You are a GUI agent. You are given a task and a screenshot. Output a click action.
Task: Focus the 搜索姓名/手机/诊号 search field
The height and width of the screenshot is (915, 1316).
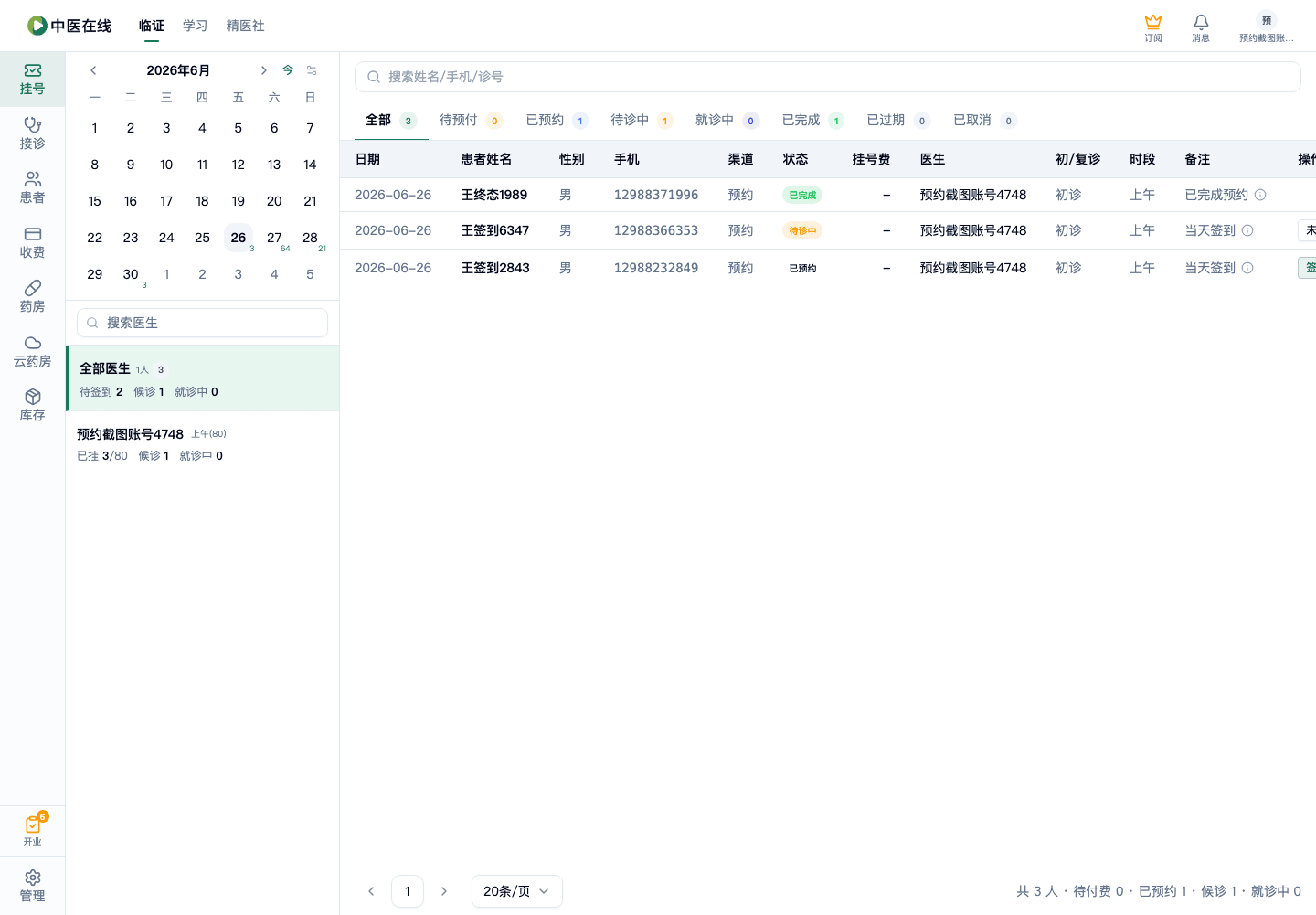click(828, 77)
